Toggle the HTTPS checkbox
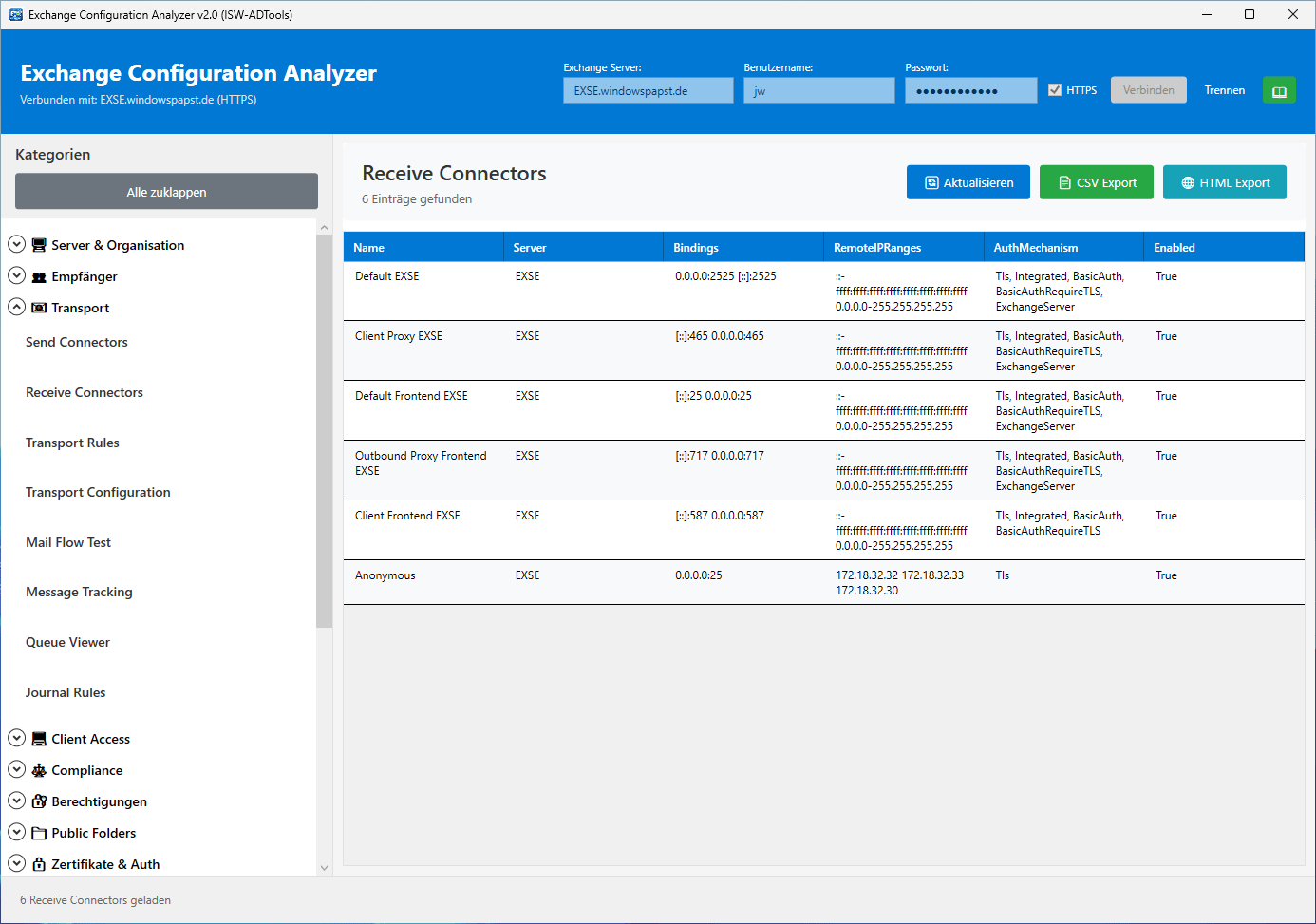 (1054, 90)
